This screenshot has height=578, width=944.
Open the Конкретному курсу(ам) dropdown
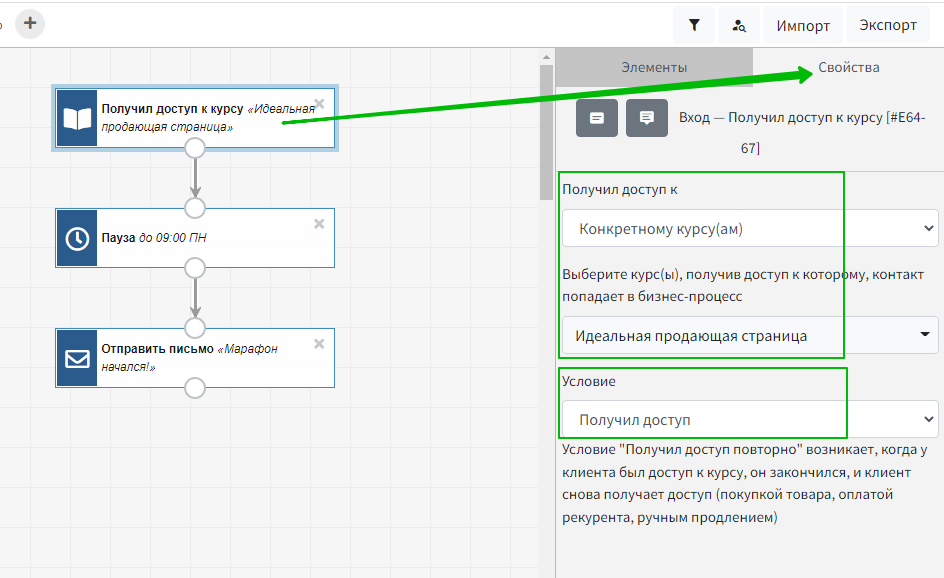point(750,229)
